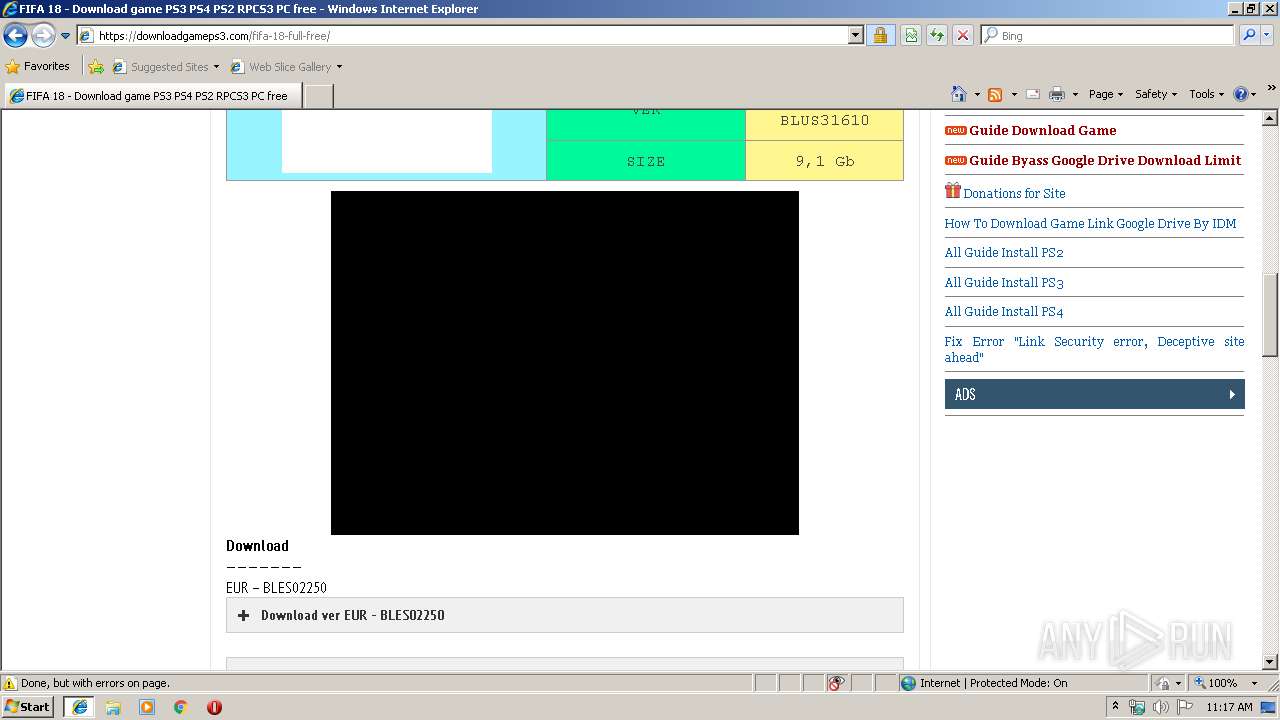Click the 11:17 AM system clock
Viewport: 1280px width, 720px height.
[x=1229, y=707]
